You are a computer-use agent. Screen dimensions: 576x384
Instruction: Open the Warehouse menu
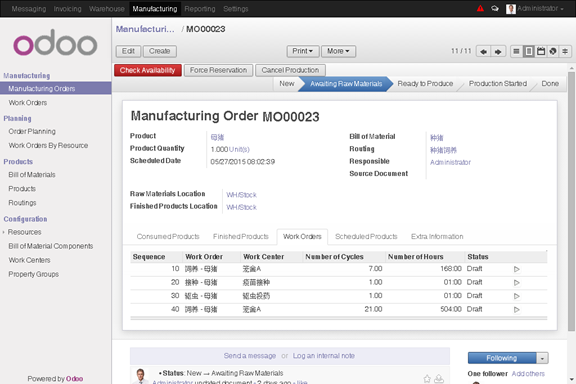107,9
